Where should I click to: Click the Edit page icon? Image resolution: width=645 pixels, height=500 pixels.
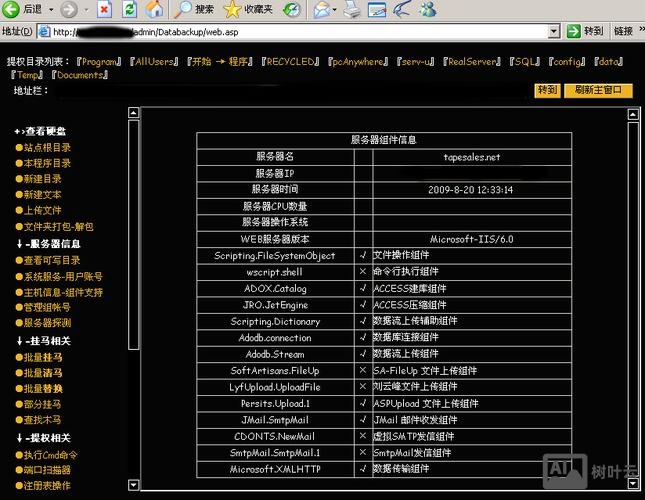coord(377,9)
